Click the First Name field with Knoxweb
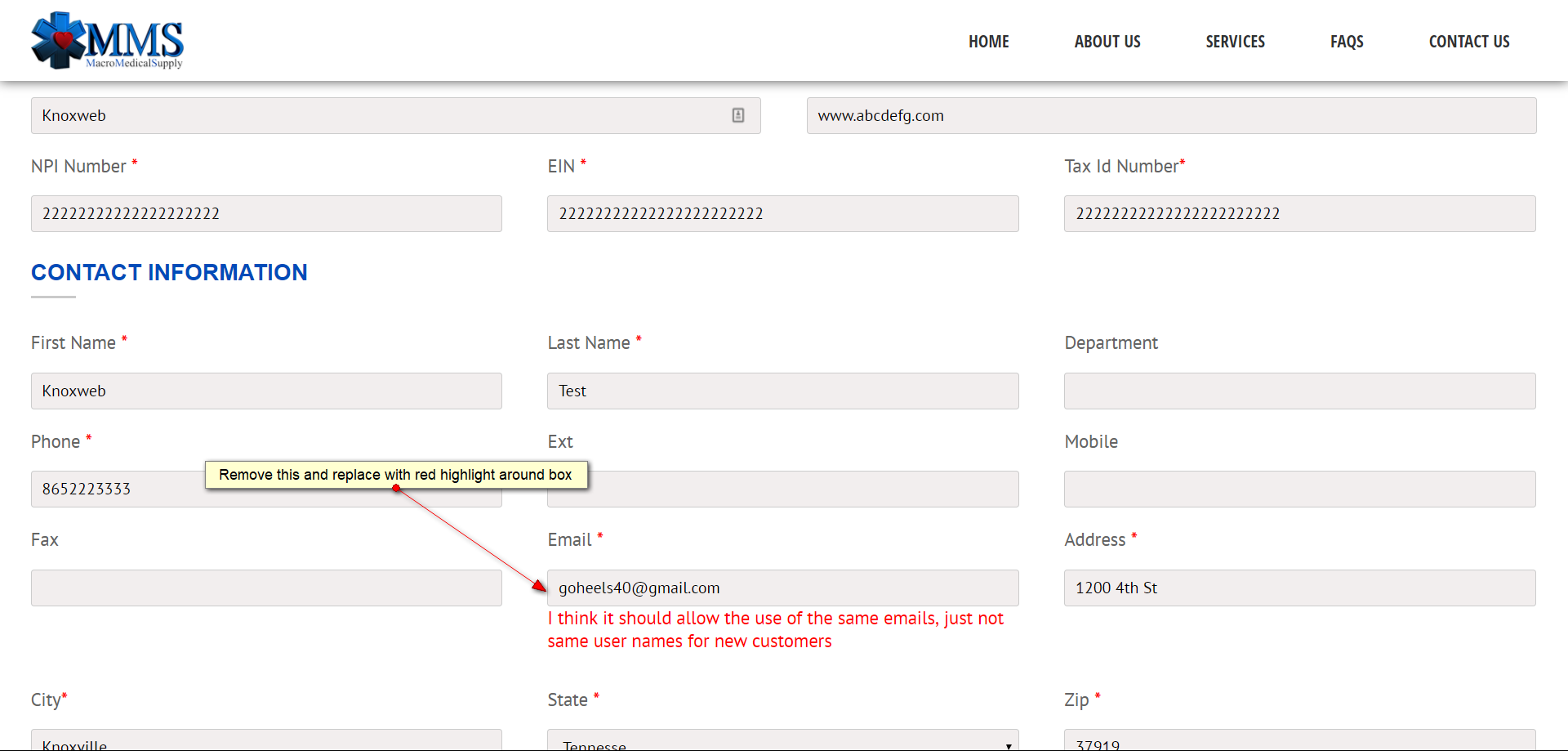The height and width of the screenshot is (751, 1568). point(266,391)
